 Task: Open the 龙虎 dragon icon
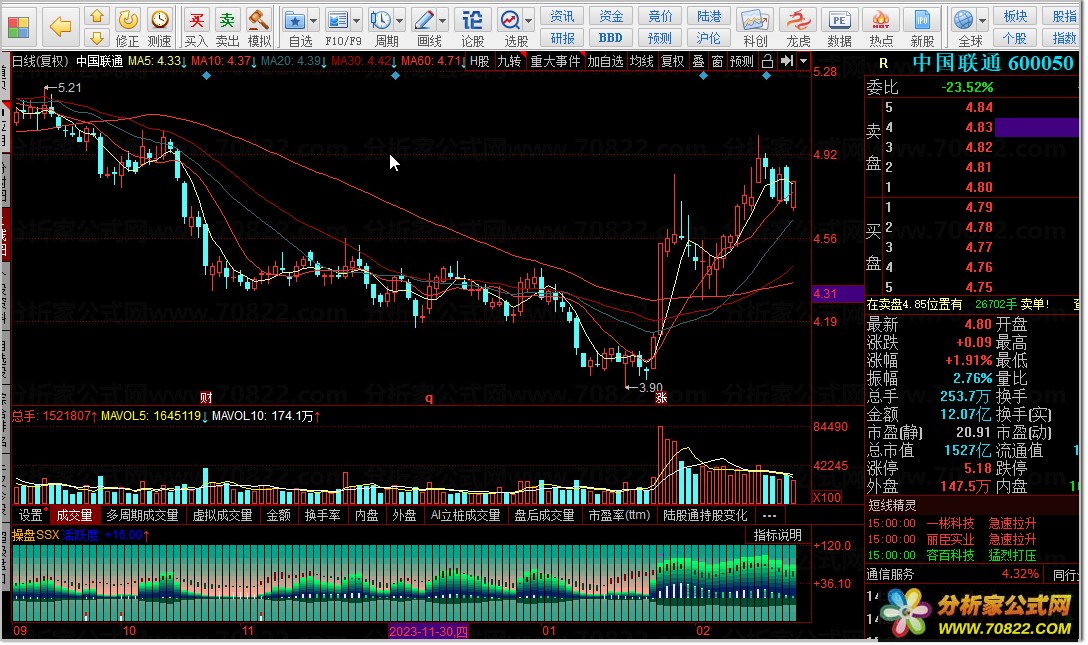799,20
